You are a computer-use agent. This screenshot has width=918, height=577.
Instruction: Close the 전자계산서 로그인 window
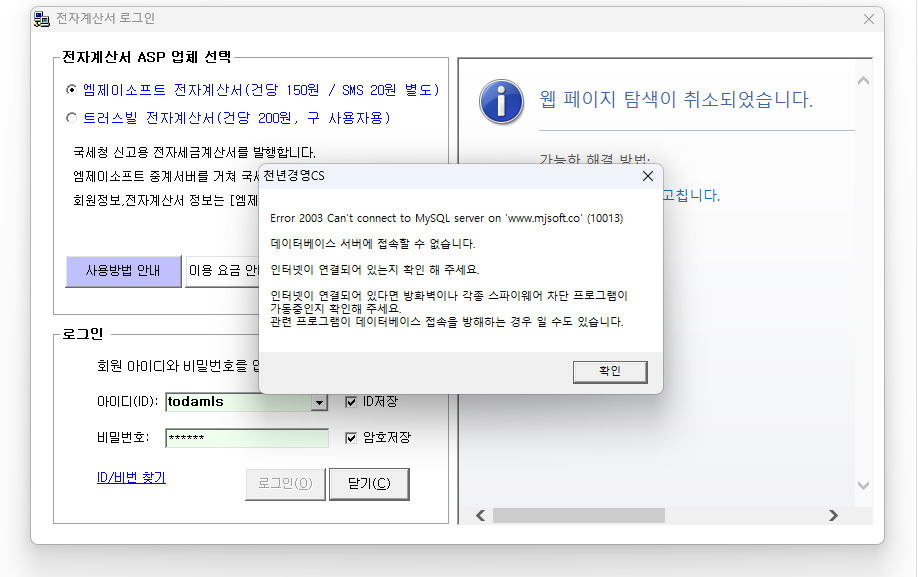pyautogui.click(x=869, y=19)
